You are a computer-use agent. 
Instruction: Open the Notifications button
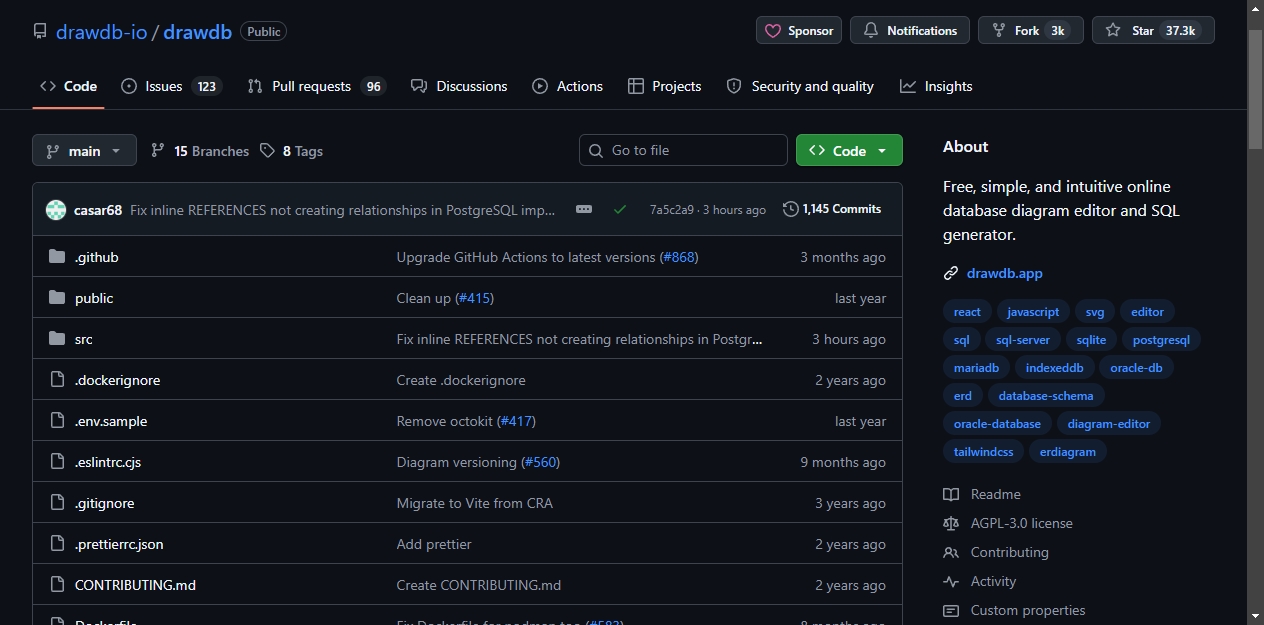click(x=910, y=31)
